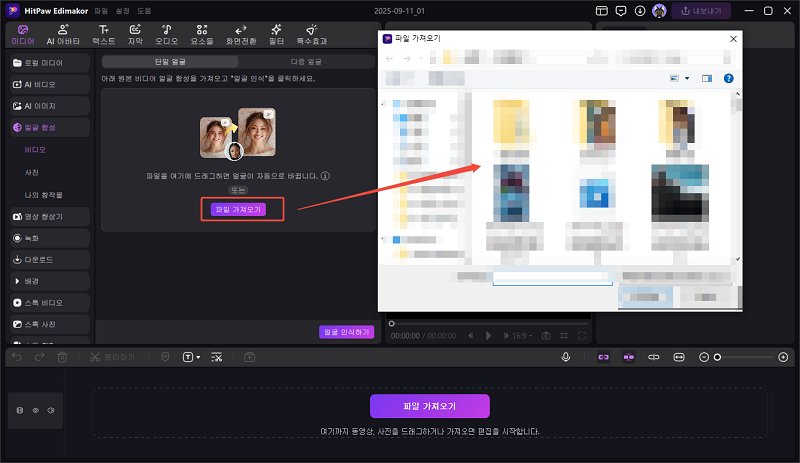The height and width of the screenshot is (463, 800).
Task: Choose the 사진 sub-item under 얼굴 합성
Action: click(x=32, y=173)
